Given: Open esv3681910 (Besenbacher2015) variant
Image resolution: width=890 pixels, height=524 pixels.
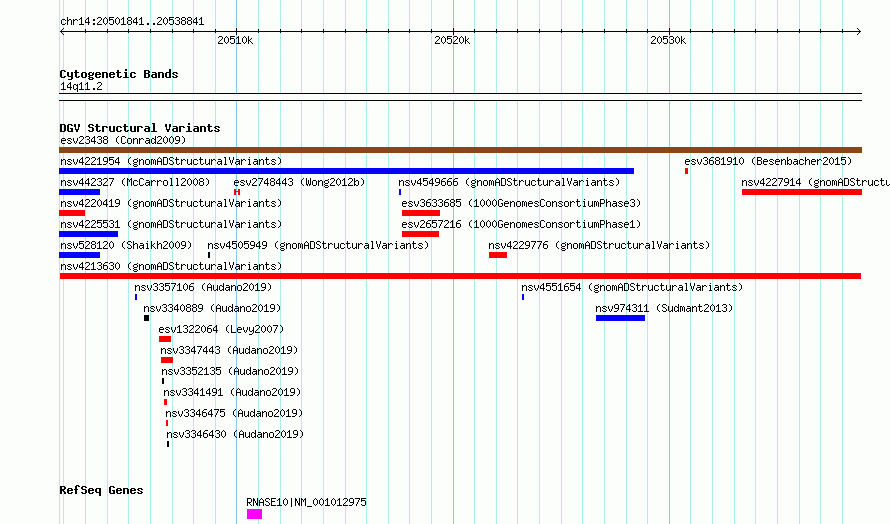Looking at the screenshot, I should [768, 161].
